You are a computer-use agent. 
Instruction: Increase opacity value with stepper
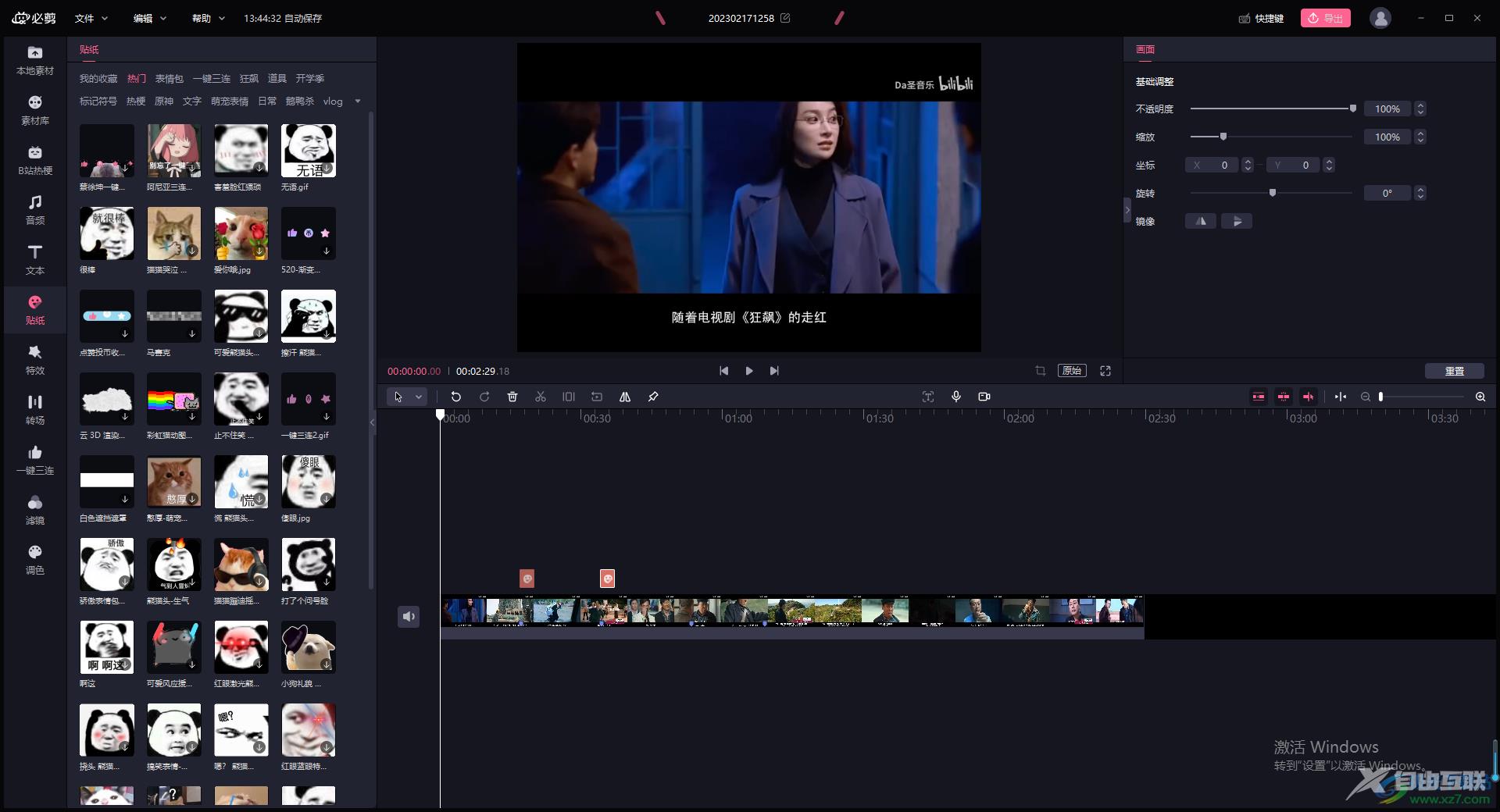pos(1420,105)
